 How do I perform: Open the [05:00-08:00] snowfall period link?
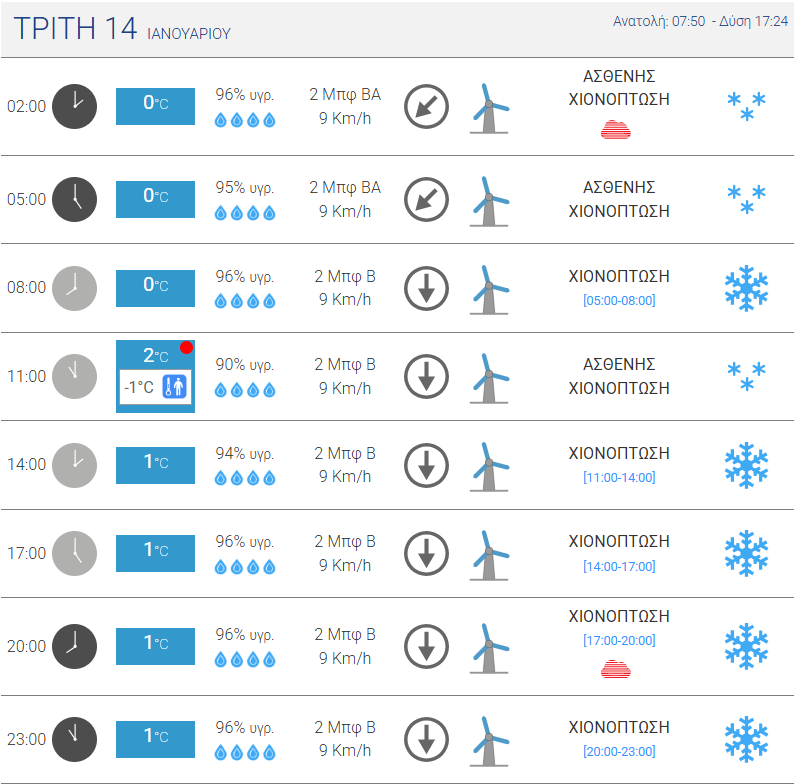click(x=619, y=301)
